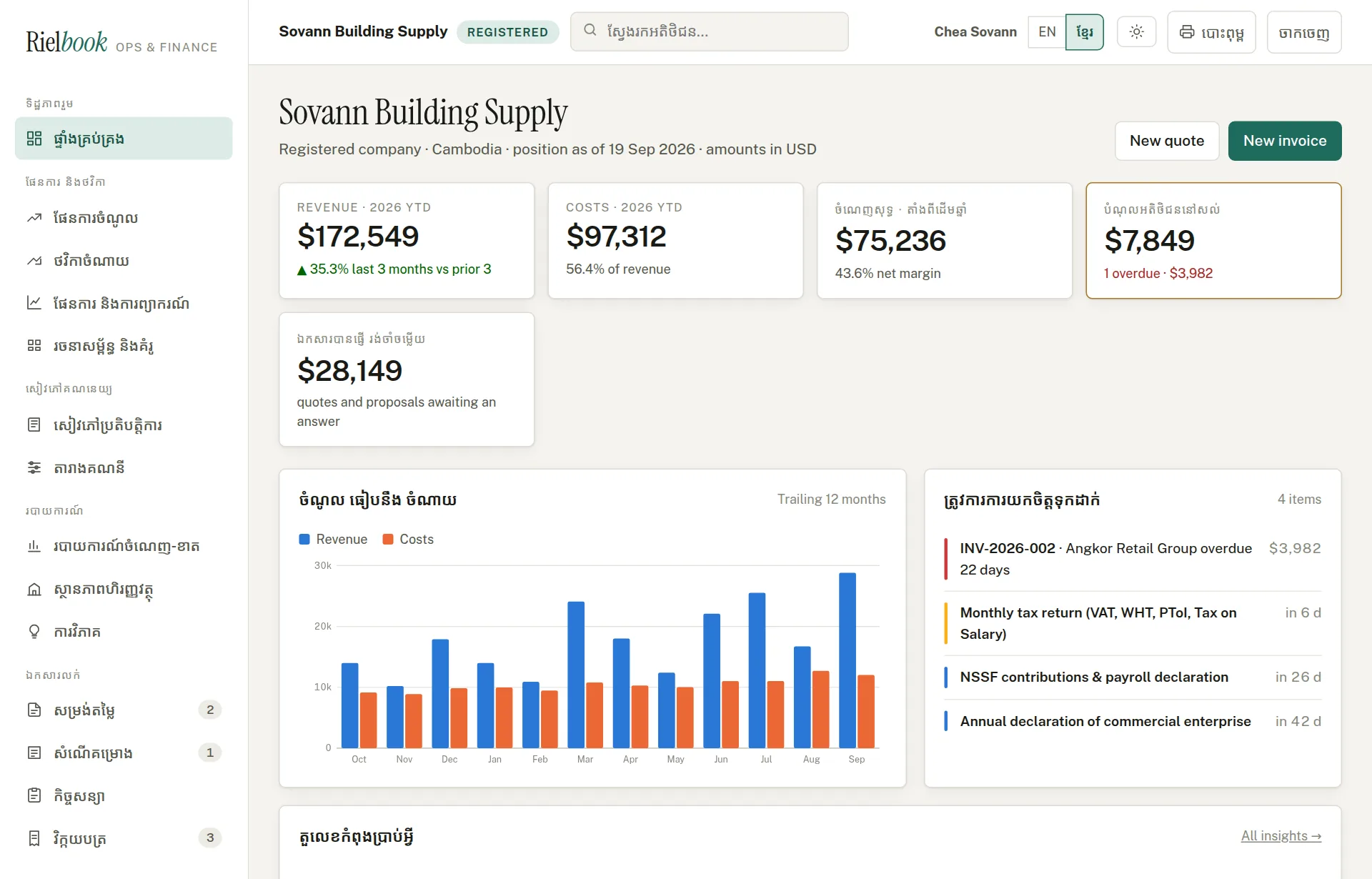Open the profit-loss report bar chart icon
This screenshot has height=879, width=1372.
34,546
